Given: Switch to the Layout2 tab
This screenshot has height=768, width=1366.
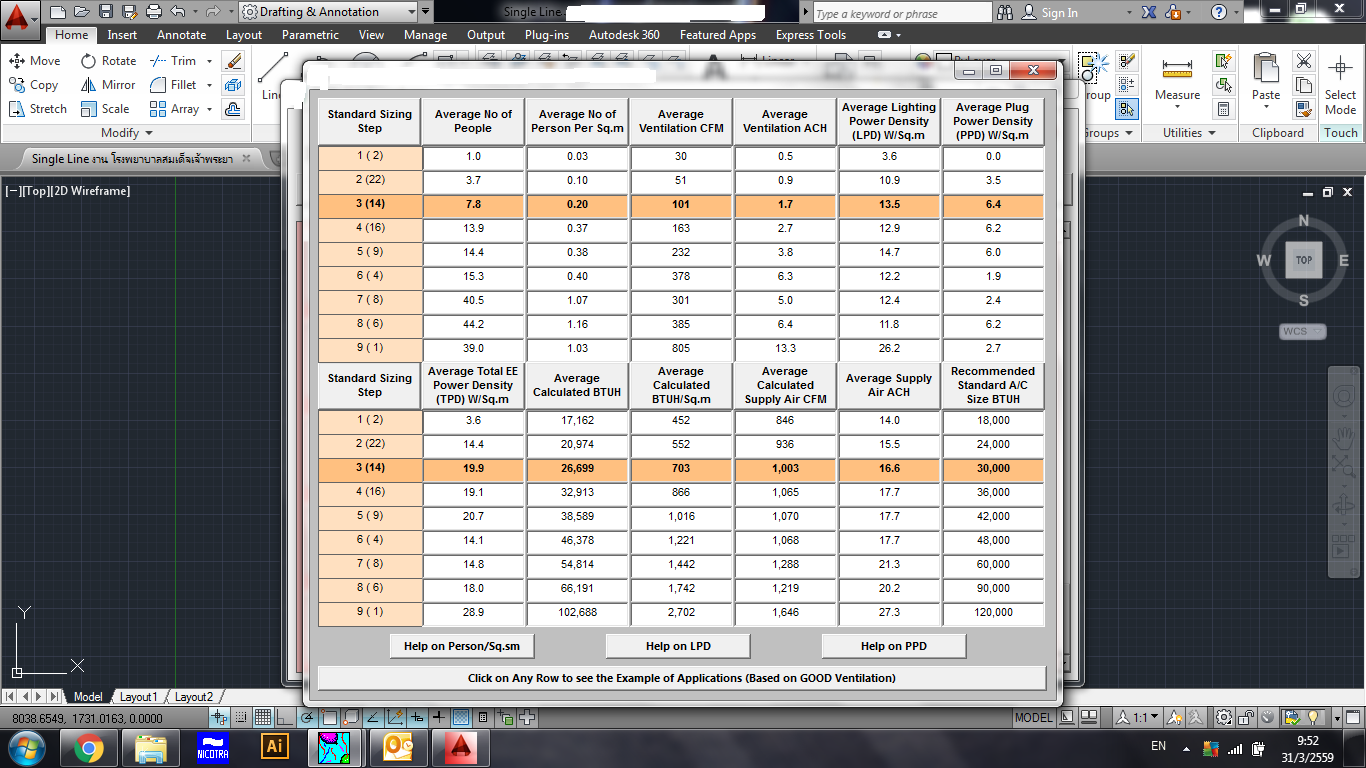Looking at the screenshot, I should (193, 697).
